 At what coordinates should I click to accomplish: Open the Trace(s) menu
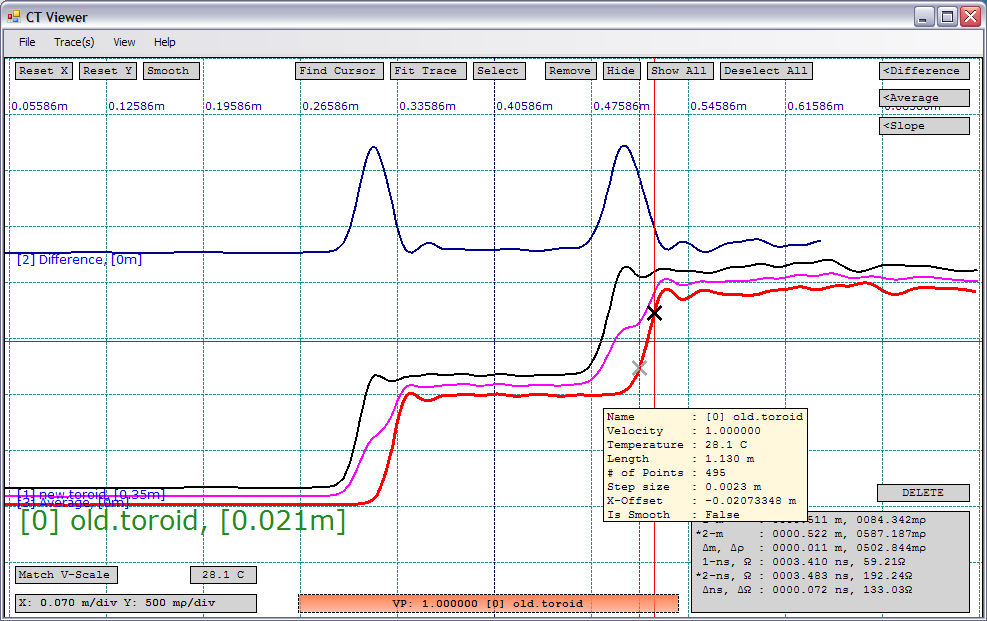(x=73, y=42)
